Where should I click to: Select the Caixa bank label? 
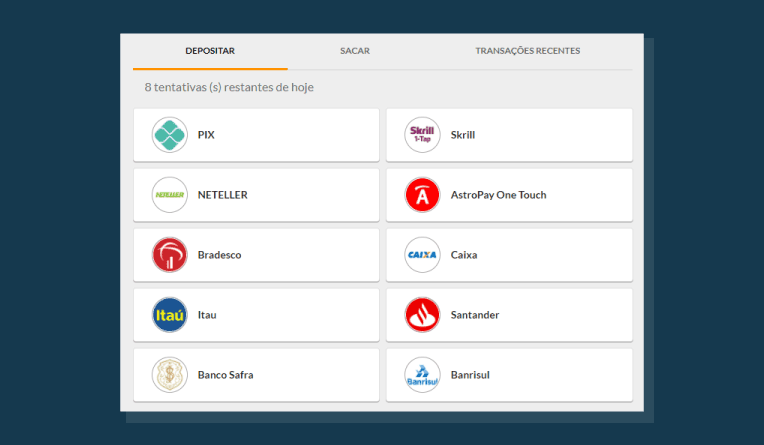point(464,255)
